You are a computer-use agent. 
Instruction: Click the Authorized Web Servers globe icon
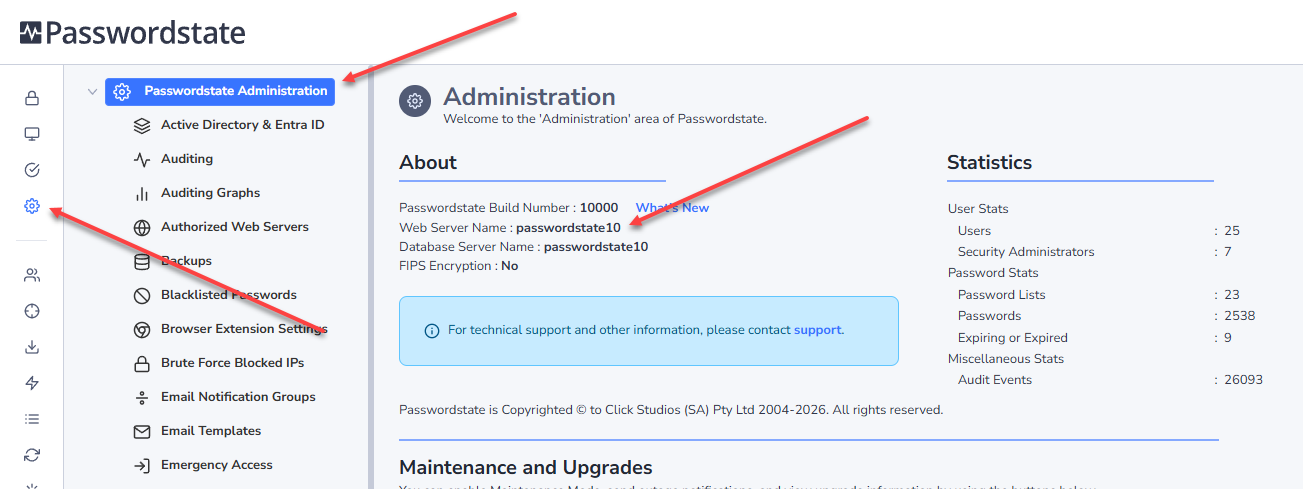(x=142, y=227)
